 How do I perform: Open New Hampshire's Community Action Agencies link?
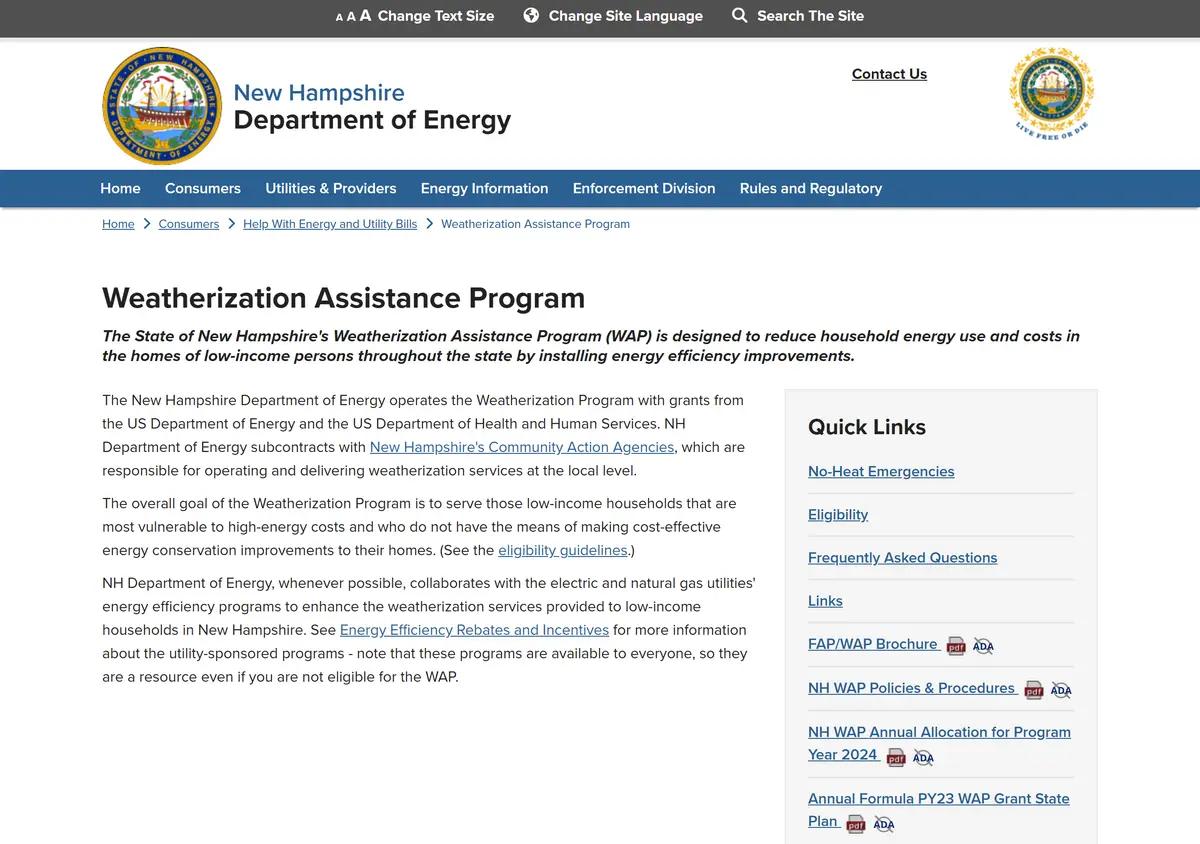522,447
